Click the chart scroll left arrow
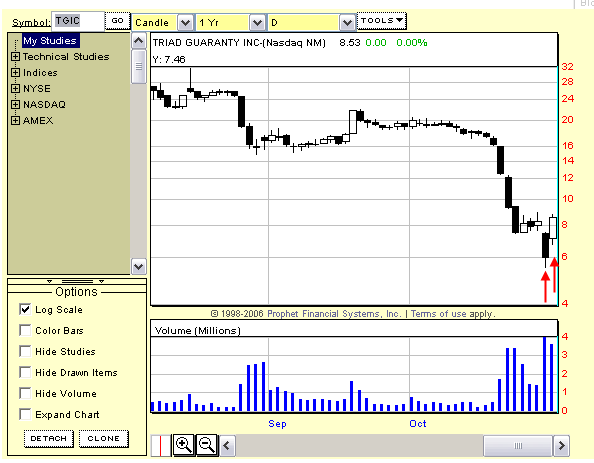The height and width of the screenshot is (463, 594). 227,445
